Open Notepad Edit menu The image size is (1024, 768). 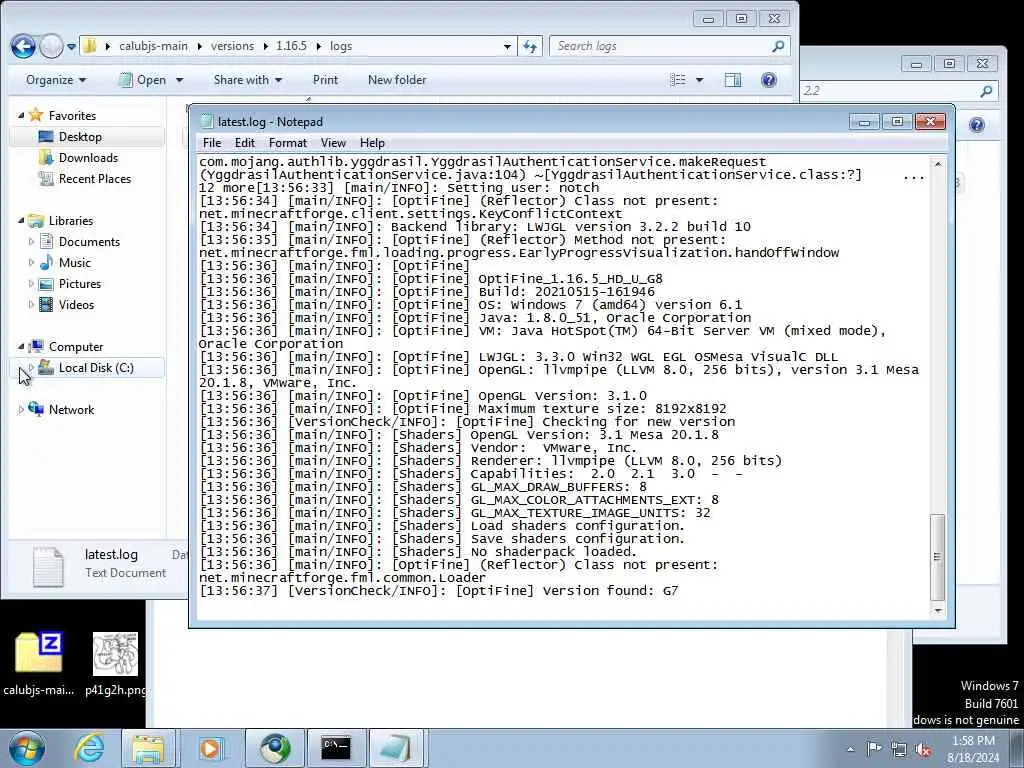[x=245, y=142]
